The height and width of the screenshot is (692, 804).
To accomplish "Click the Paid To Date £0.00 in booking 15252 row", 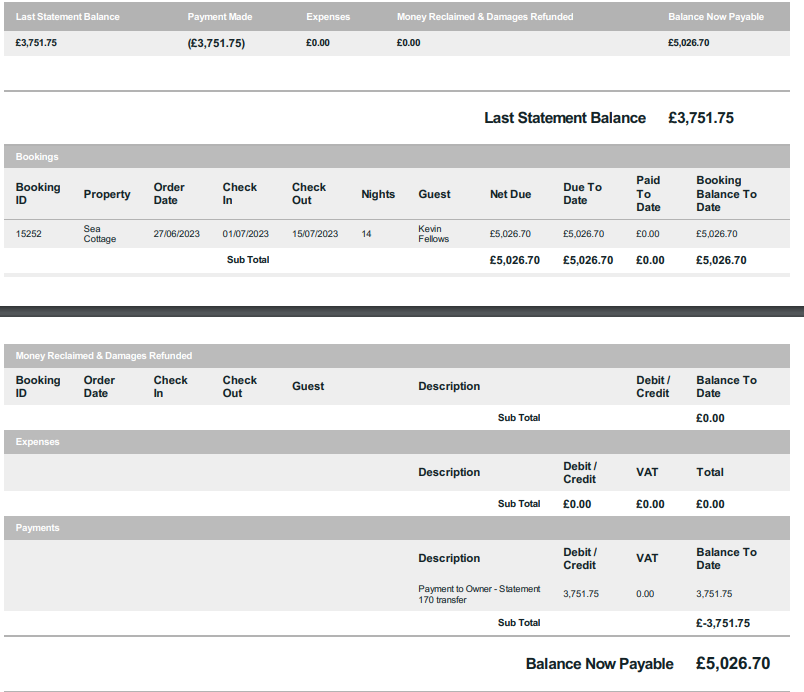I will click(648, 234).
